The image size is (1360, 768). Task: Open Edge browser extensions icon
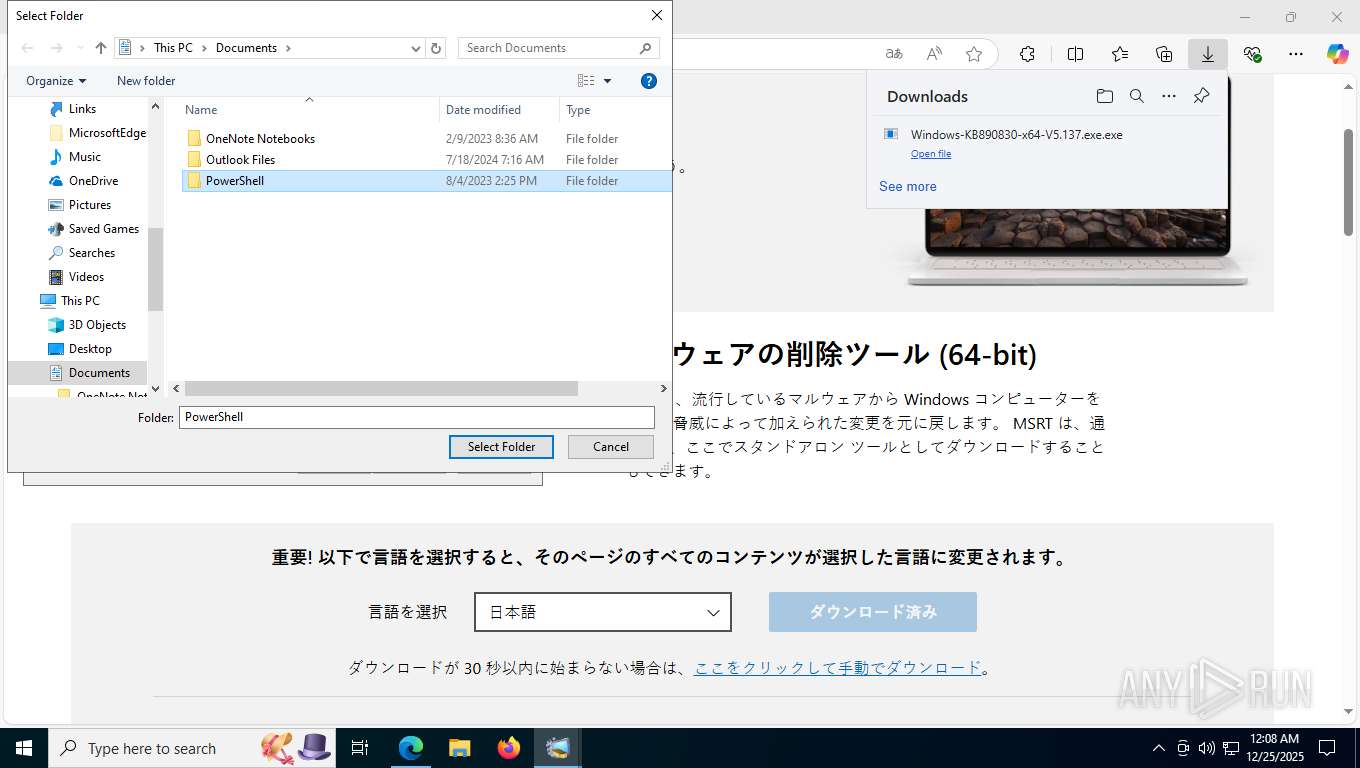pos(1027,54)
